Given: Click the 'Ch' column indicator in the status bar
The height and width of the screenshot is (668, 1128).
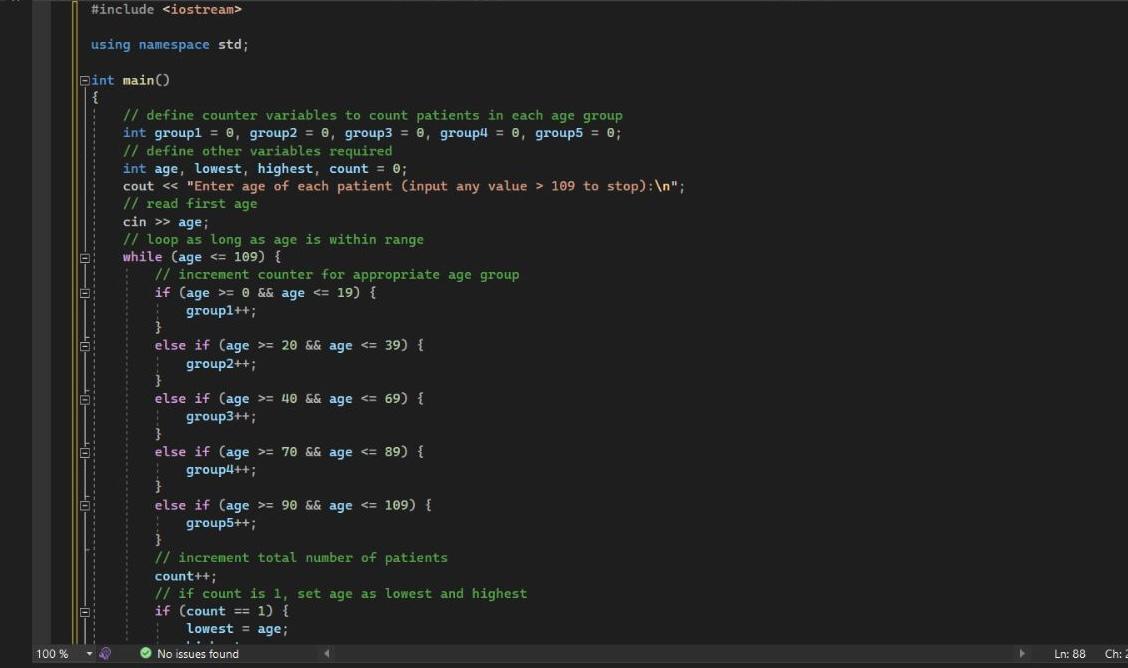Looking at the screenshot, I should point(1115,653).
